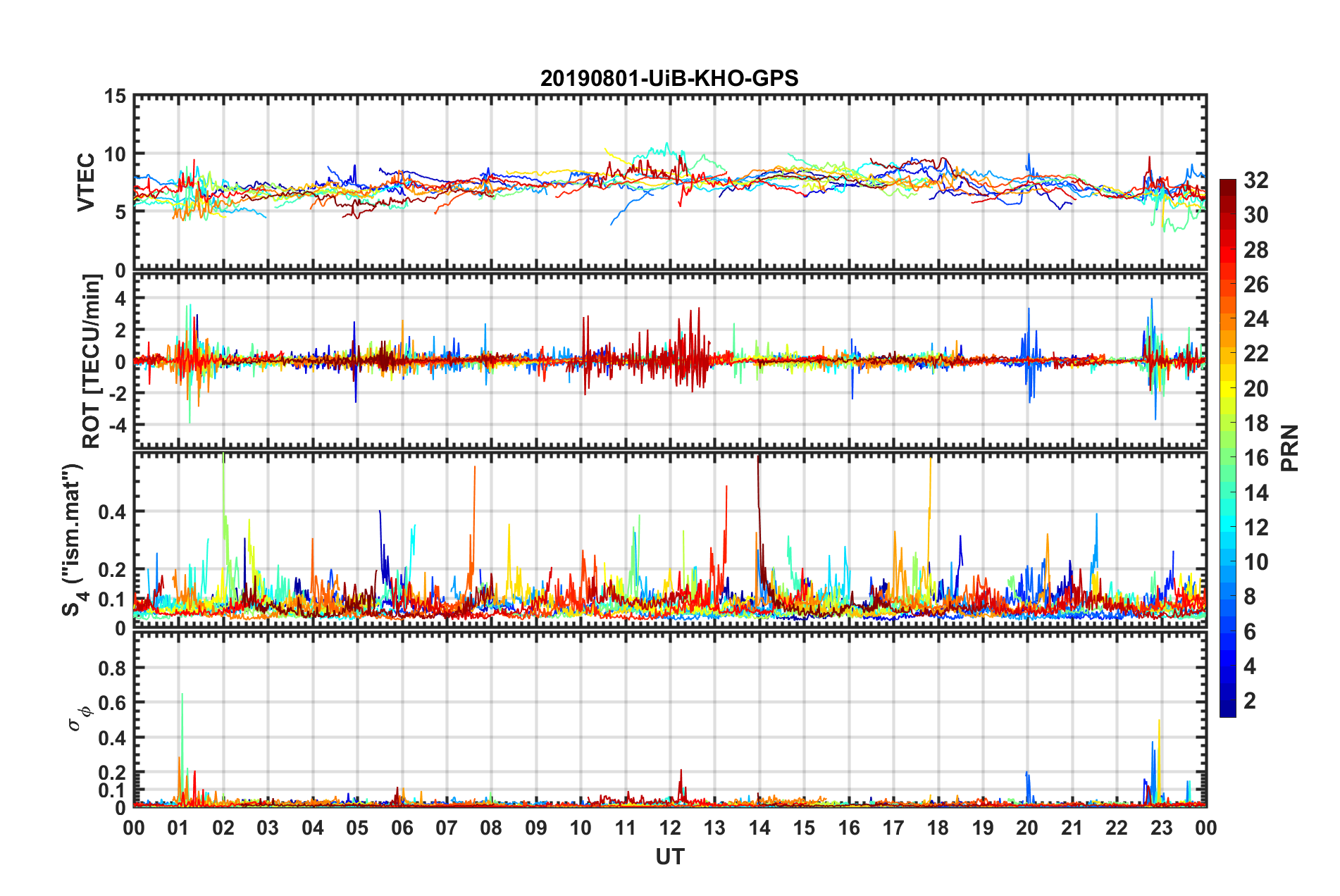Click the 20 tick on UT axis

(1027, 828)
